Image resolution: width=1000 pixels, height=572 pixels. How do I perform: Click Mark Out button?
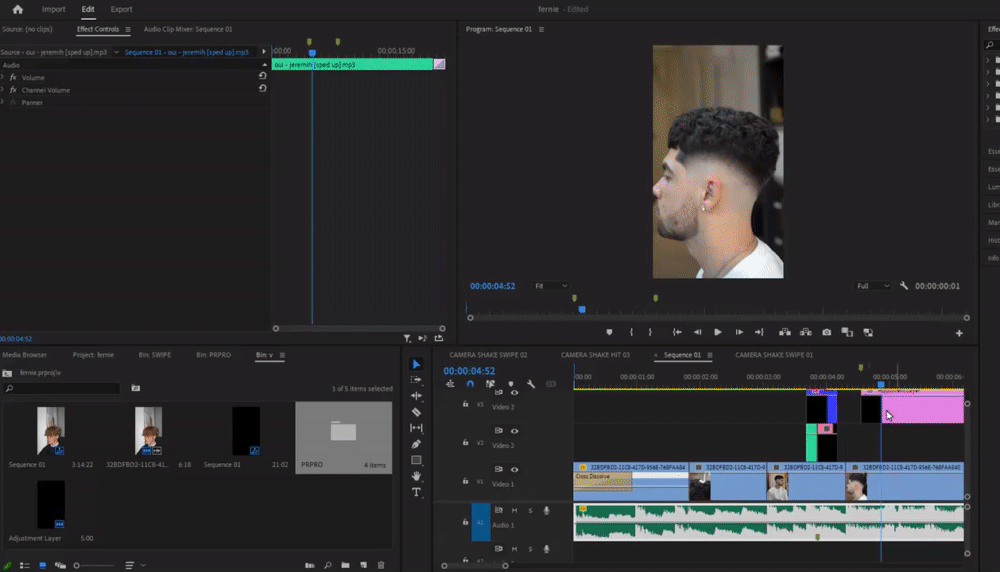tap(650, 332)
